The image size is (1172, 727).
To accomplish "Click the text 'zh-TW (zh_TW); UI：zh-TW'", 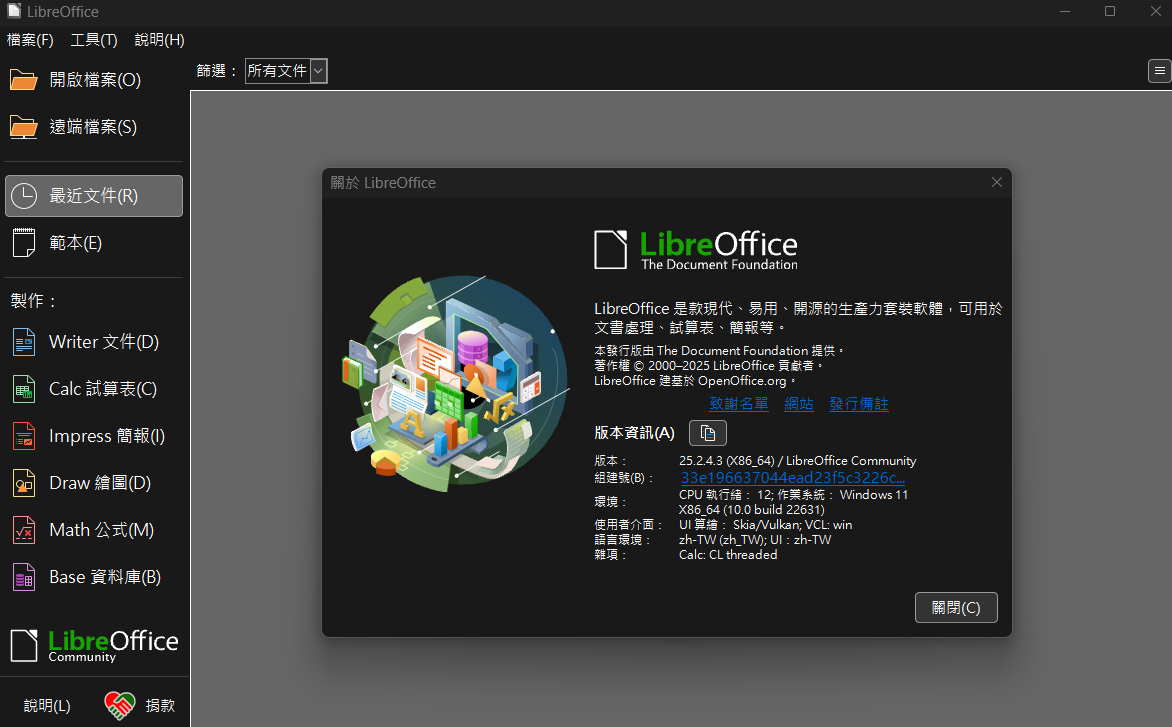I will pos(755,540).
